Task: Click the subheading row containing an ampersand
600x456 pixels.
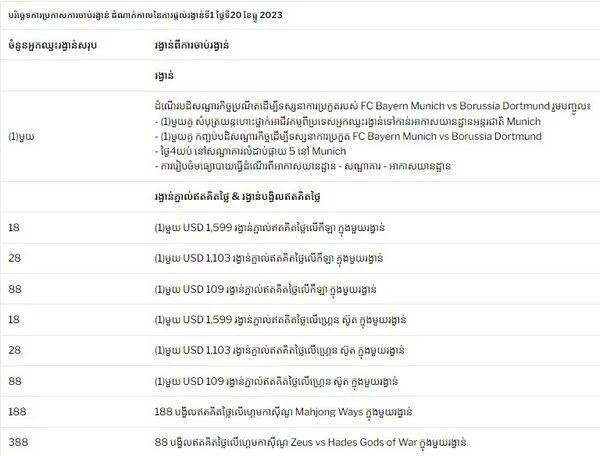Action: click(x=238, y=197)
